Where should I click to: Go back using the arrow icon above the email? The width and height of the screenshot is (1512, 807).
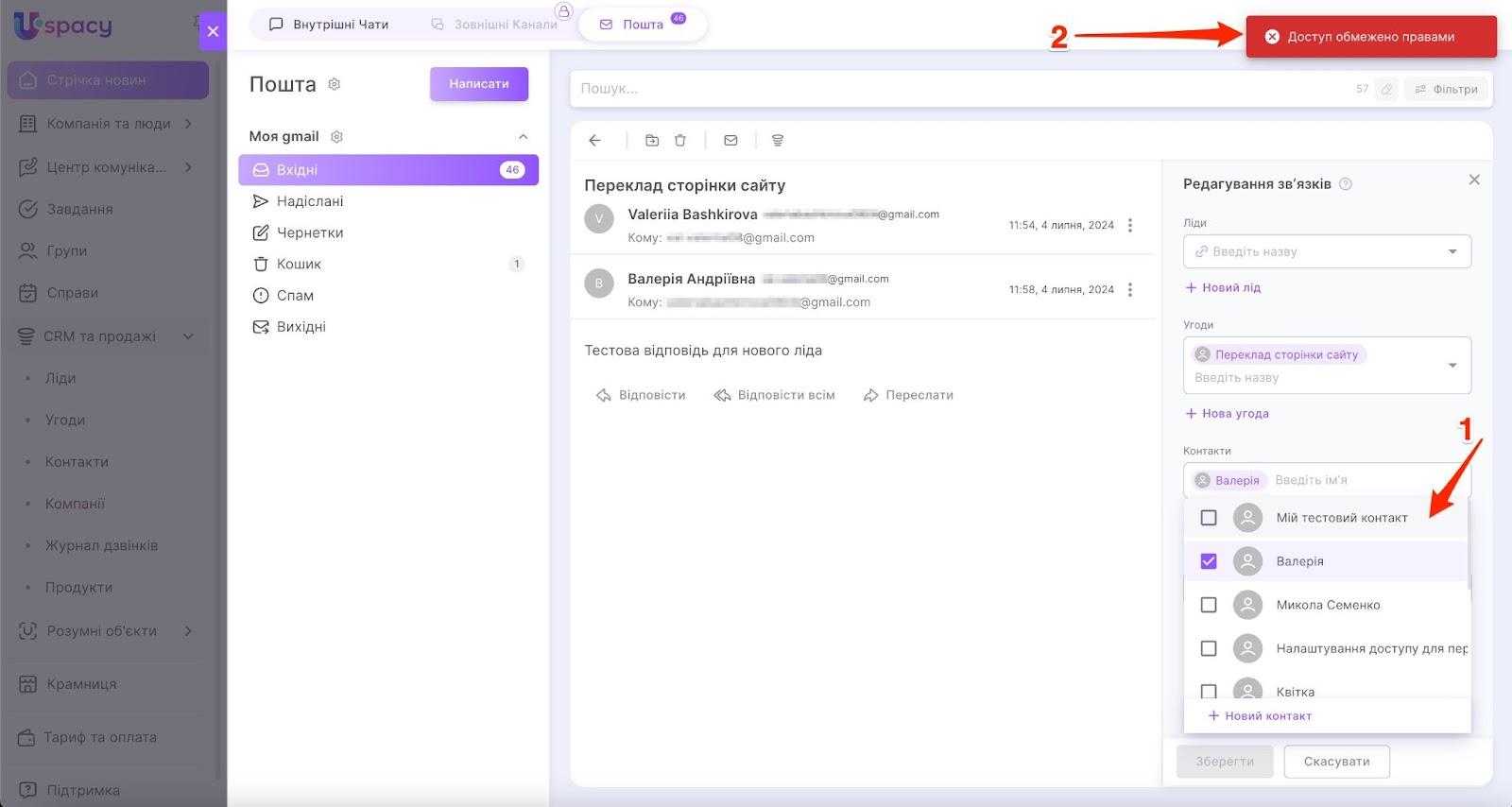point(594,141)
